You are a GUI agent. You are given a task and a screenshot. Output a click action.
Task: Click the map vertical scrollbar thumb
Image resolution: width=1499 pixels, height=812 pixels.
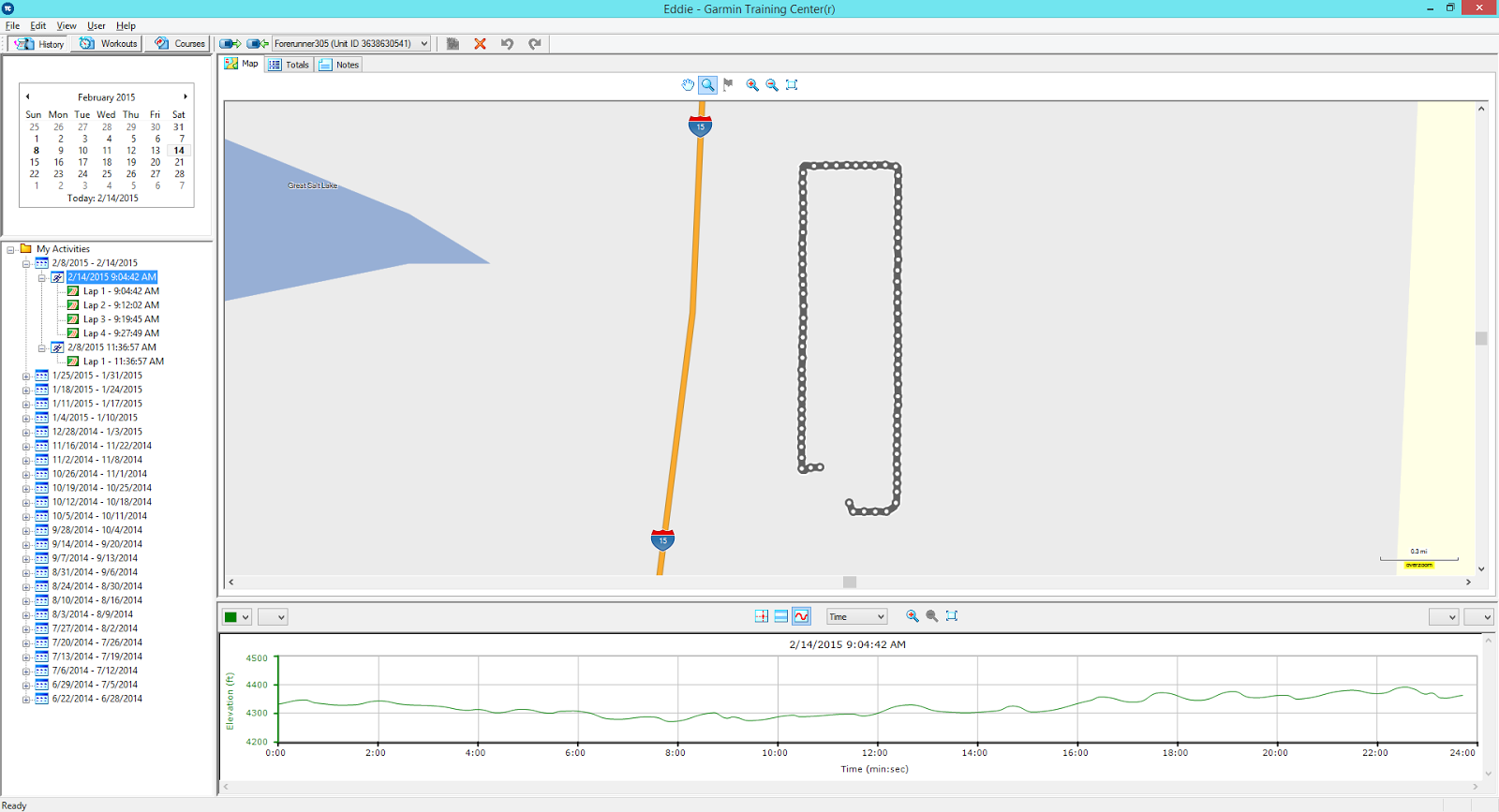tap(1481, 338)
